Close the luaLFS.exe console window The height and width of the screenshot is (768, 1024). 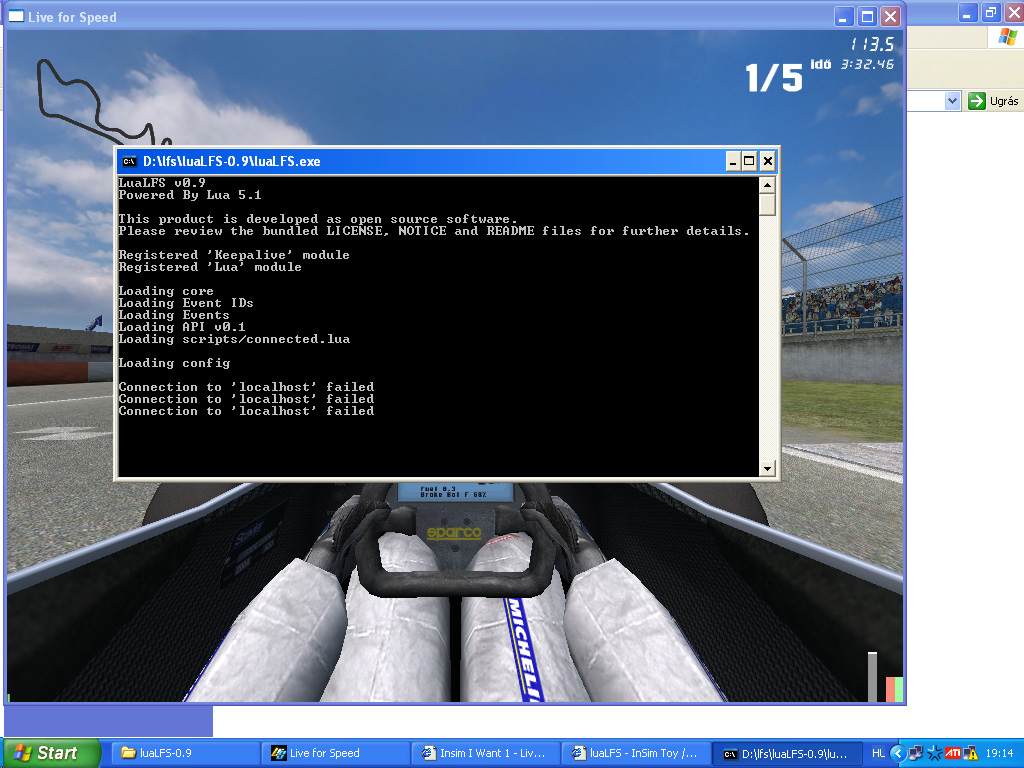(x=767, y=161)
